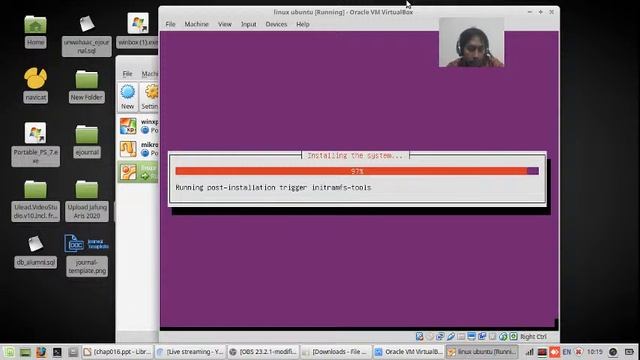Screen dimensions: 640x360
Task: Click network adapter icon in VM status bar
Action: (440, 336)
